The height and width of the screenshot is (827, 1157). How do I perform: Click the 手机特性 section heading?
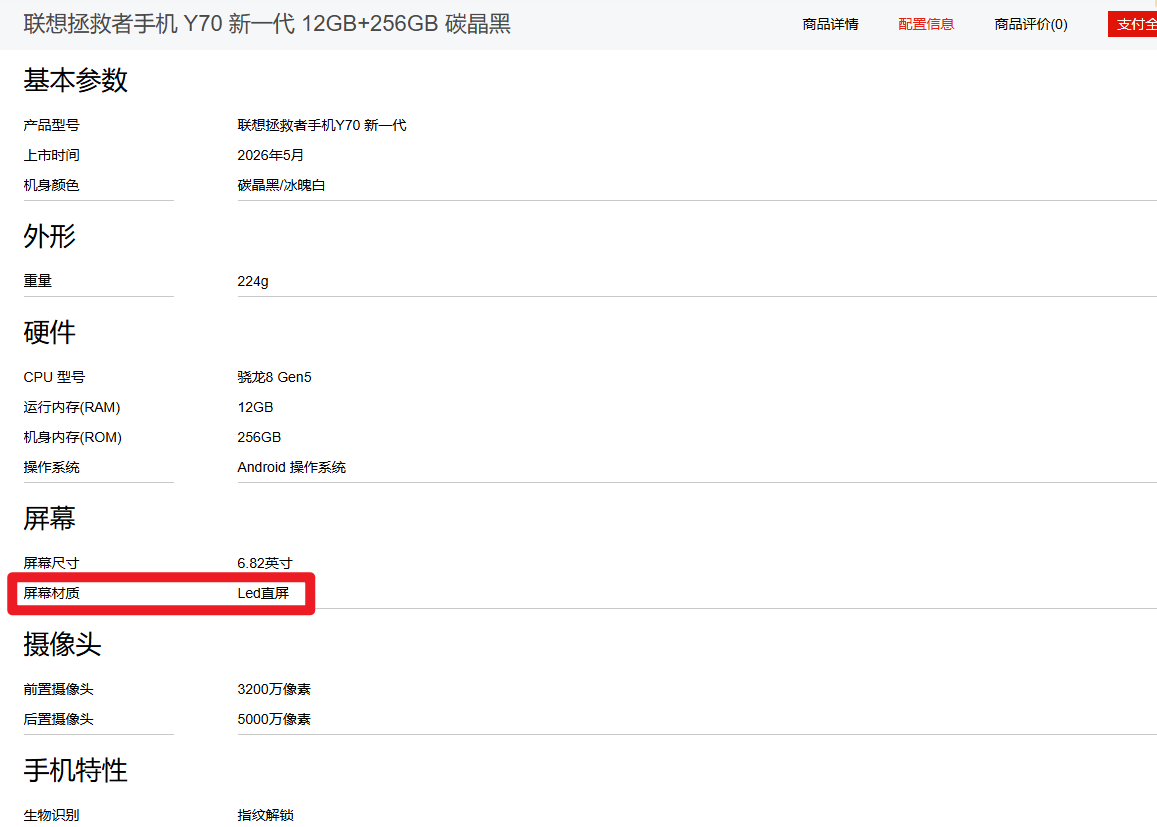pos(75,770)
